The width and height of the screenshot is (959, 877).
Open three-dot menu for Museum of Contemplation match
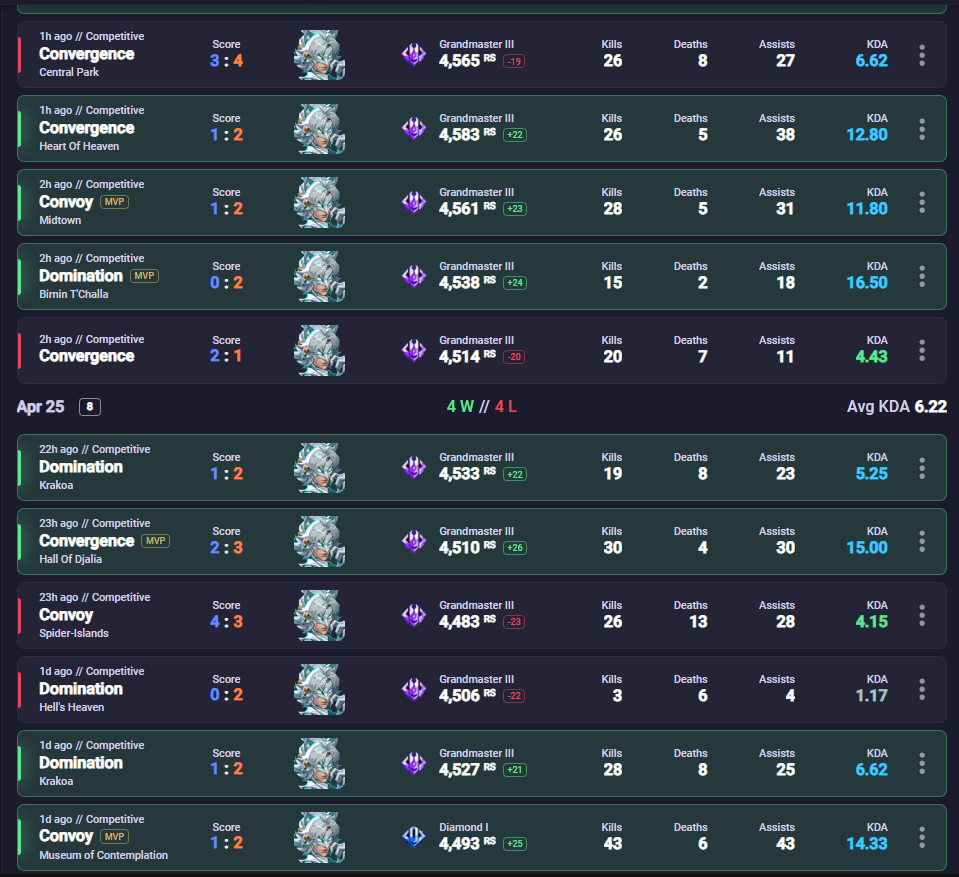(922, 838)
